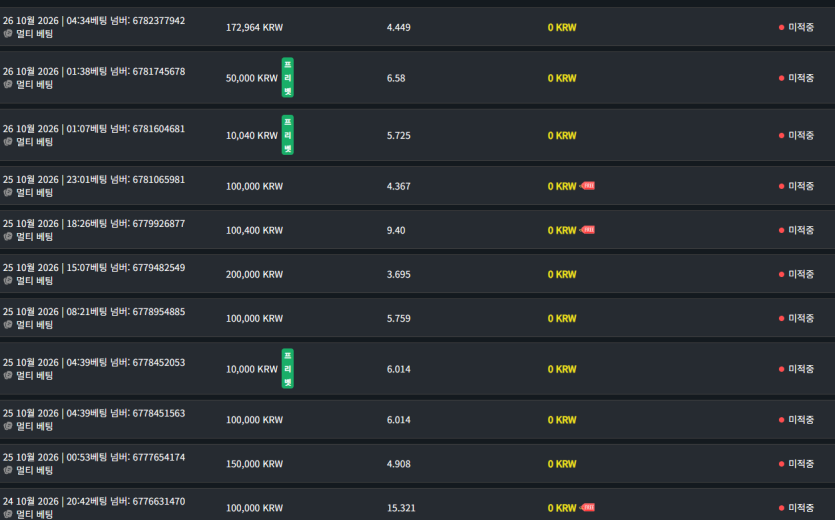Click green free-bet badge beside 10,000 KRW
The height and width of the screenshot is (520, 835).
tap(288, 369)
